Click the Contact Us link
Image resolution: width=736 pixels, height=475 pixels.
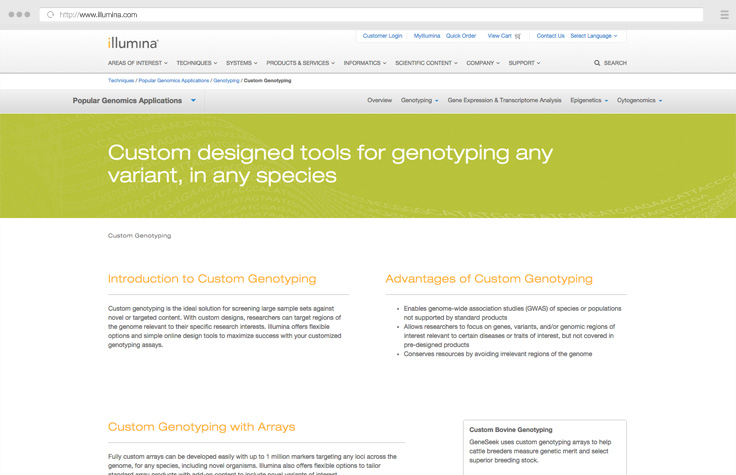tap(550, 36)
